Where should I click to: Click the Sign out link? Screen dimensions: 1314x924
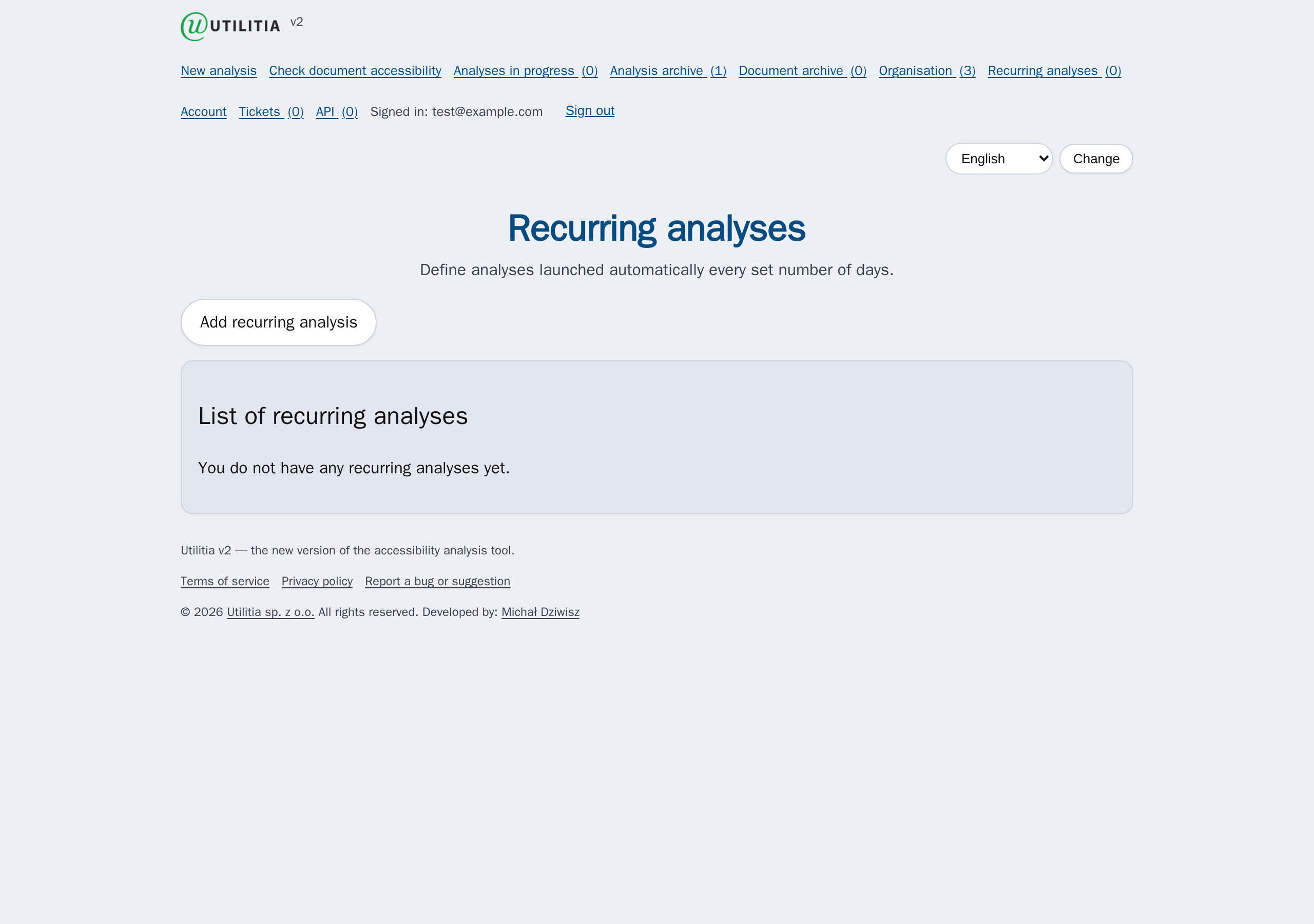[589, 110]
